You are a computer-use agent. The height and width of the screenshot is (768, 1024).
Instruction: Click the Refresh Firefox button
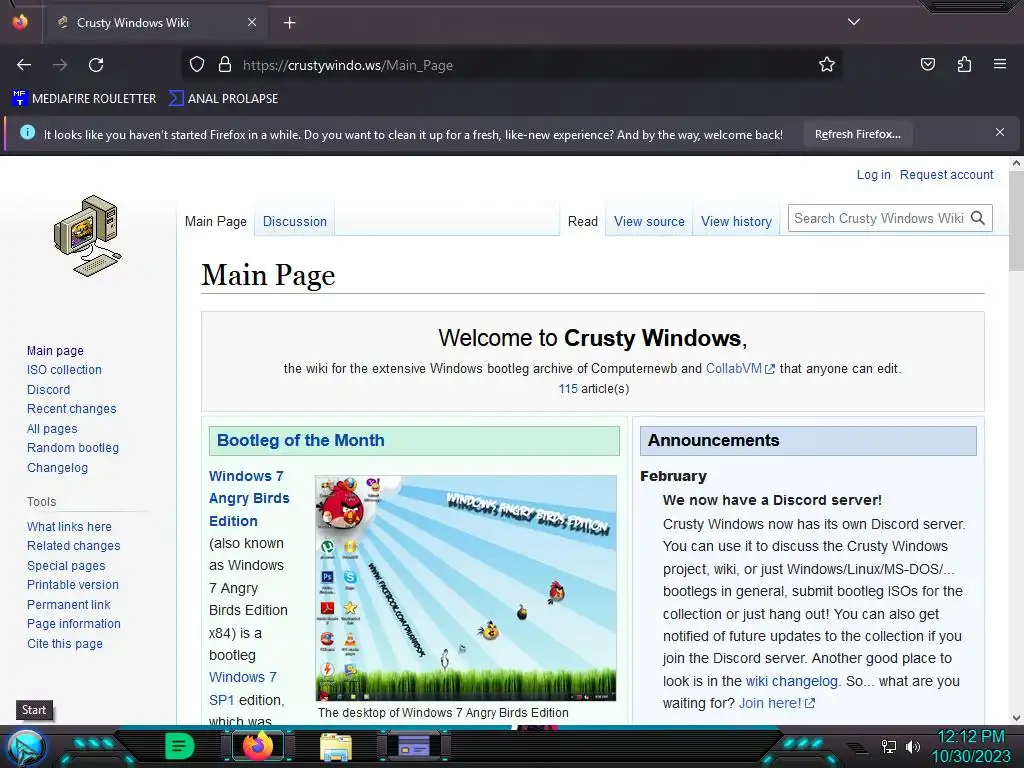857,135
